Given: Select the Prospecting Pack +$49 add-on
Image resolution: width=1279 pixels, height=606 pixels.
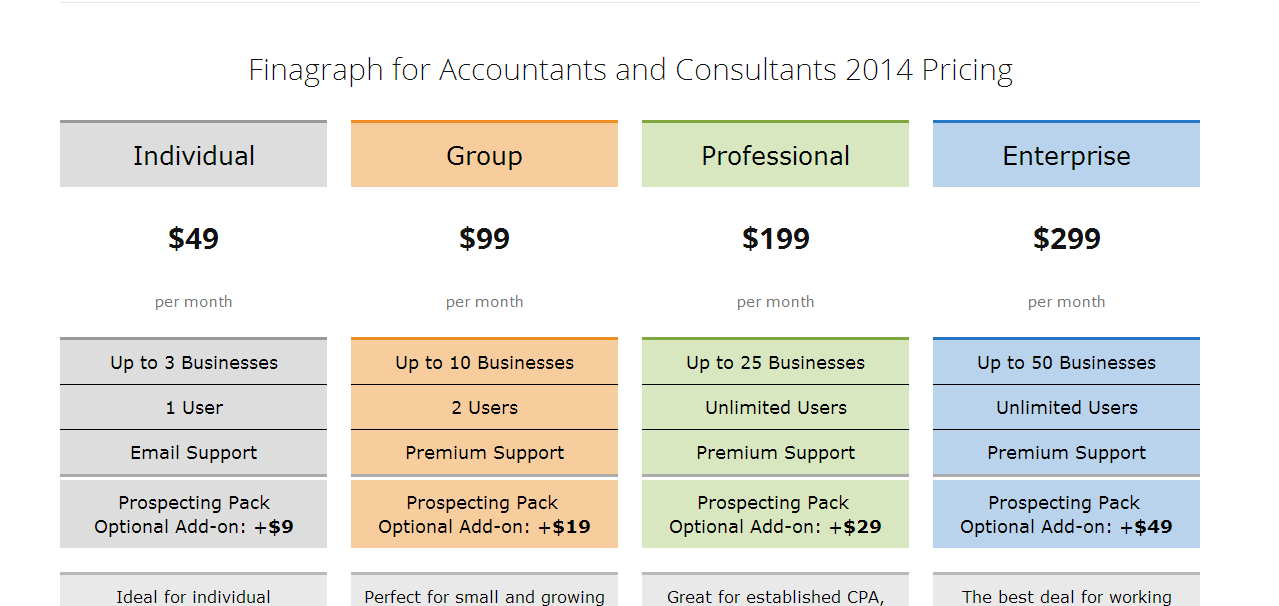Looking at the screenshot, I should (x=1066, y=514).
